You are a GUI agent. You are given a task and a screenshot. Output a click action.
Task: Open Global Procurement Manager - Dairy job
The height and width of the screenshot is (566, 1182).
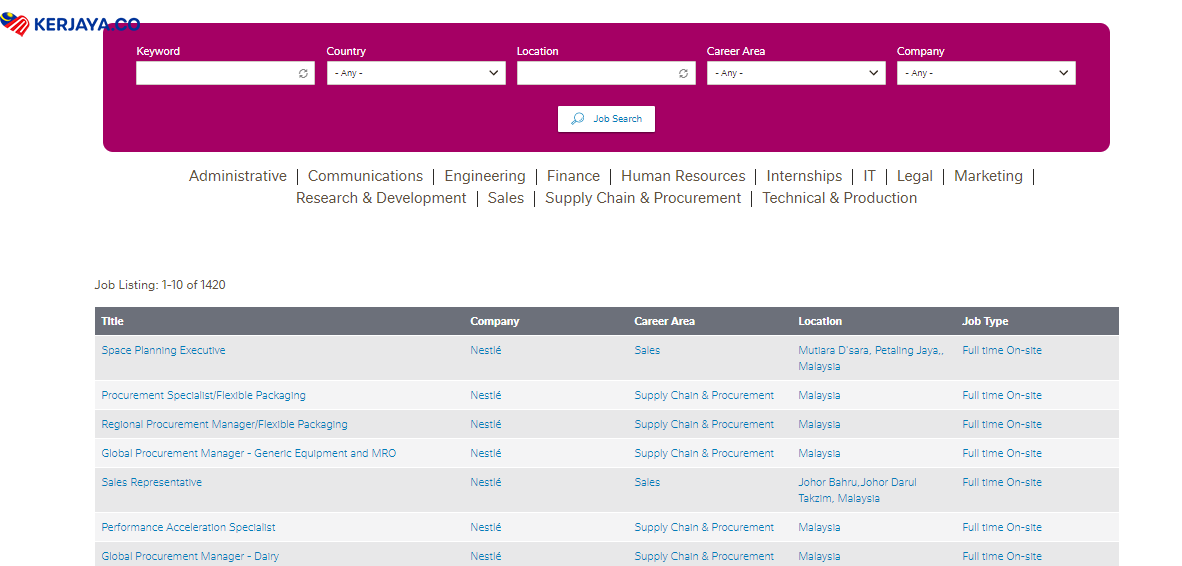tap(190, 556)
